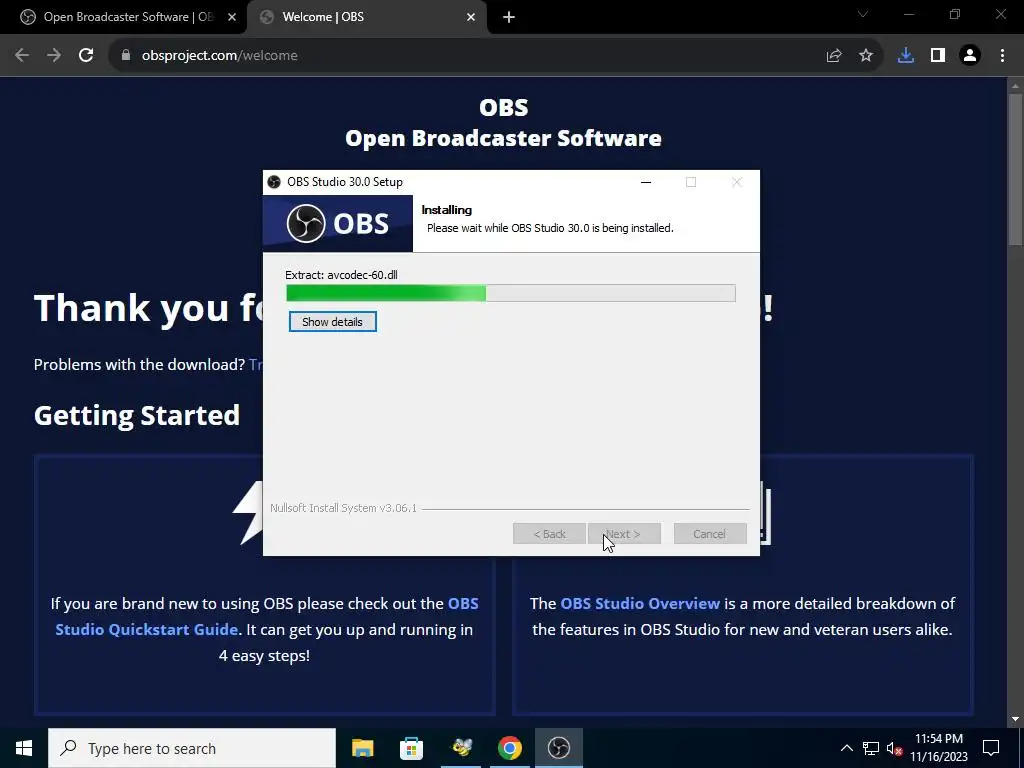Click the taskbar search box

click(x=192, y=748)
